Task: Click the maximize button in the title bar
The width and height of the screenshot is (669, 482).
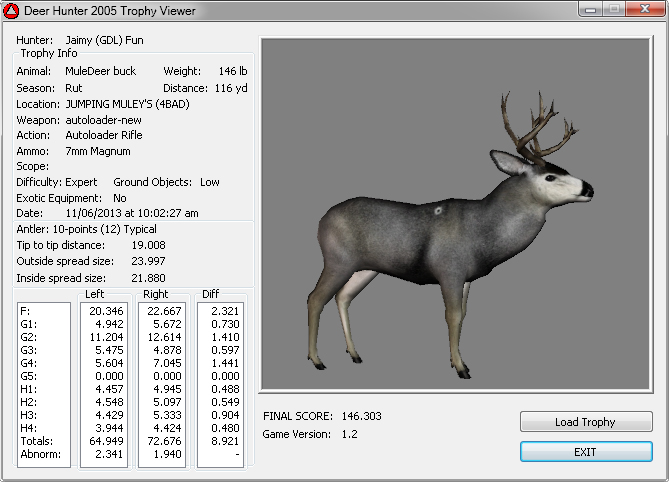Action: click(x=615, y=9)
